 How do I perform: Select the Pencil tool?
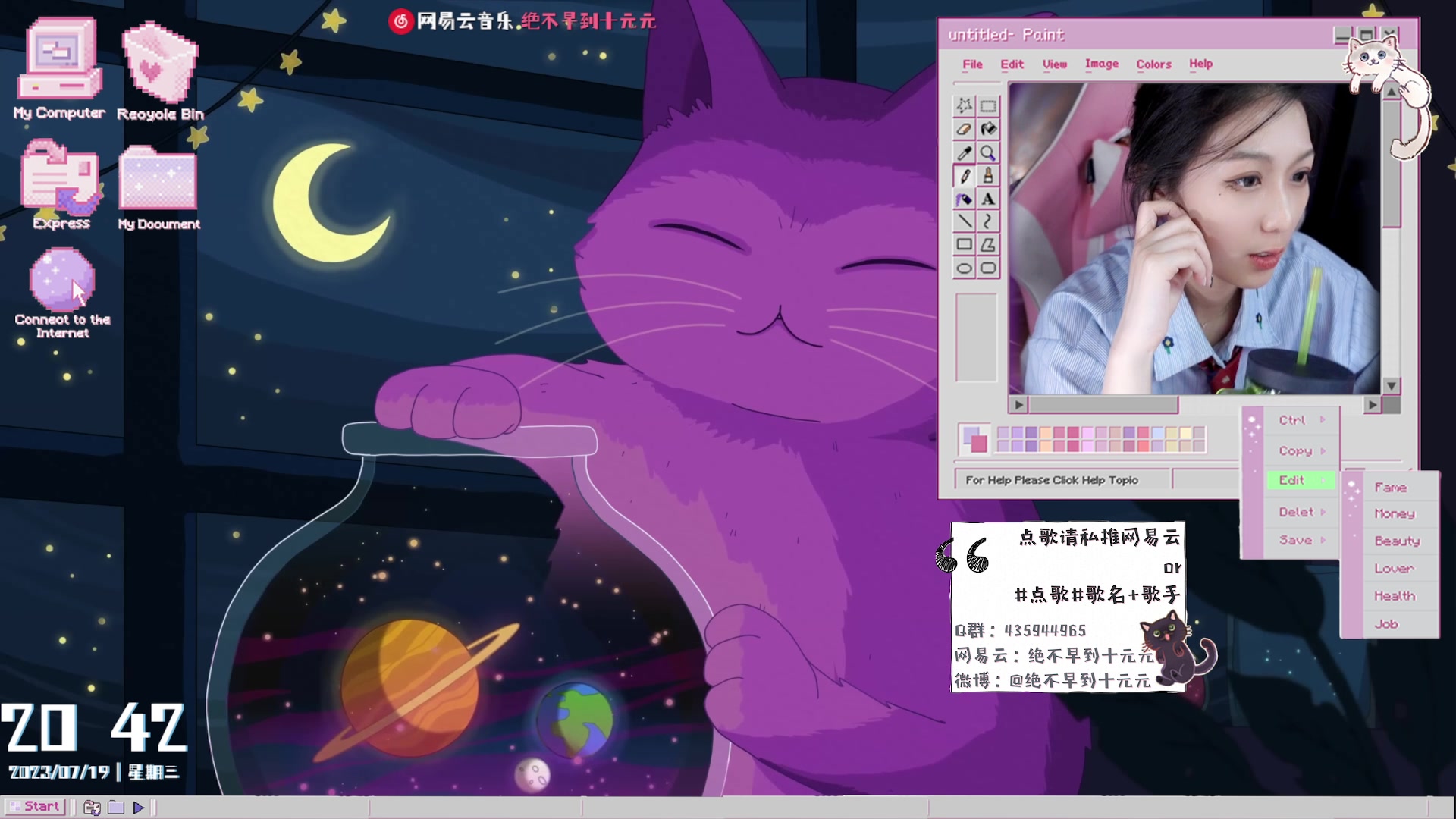(964, 177)
